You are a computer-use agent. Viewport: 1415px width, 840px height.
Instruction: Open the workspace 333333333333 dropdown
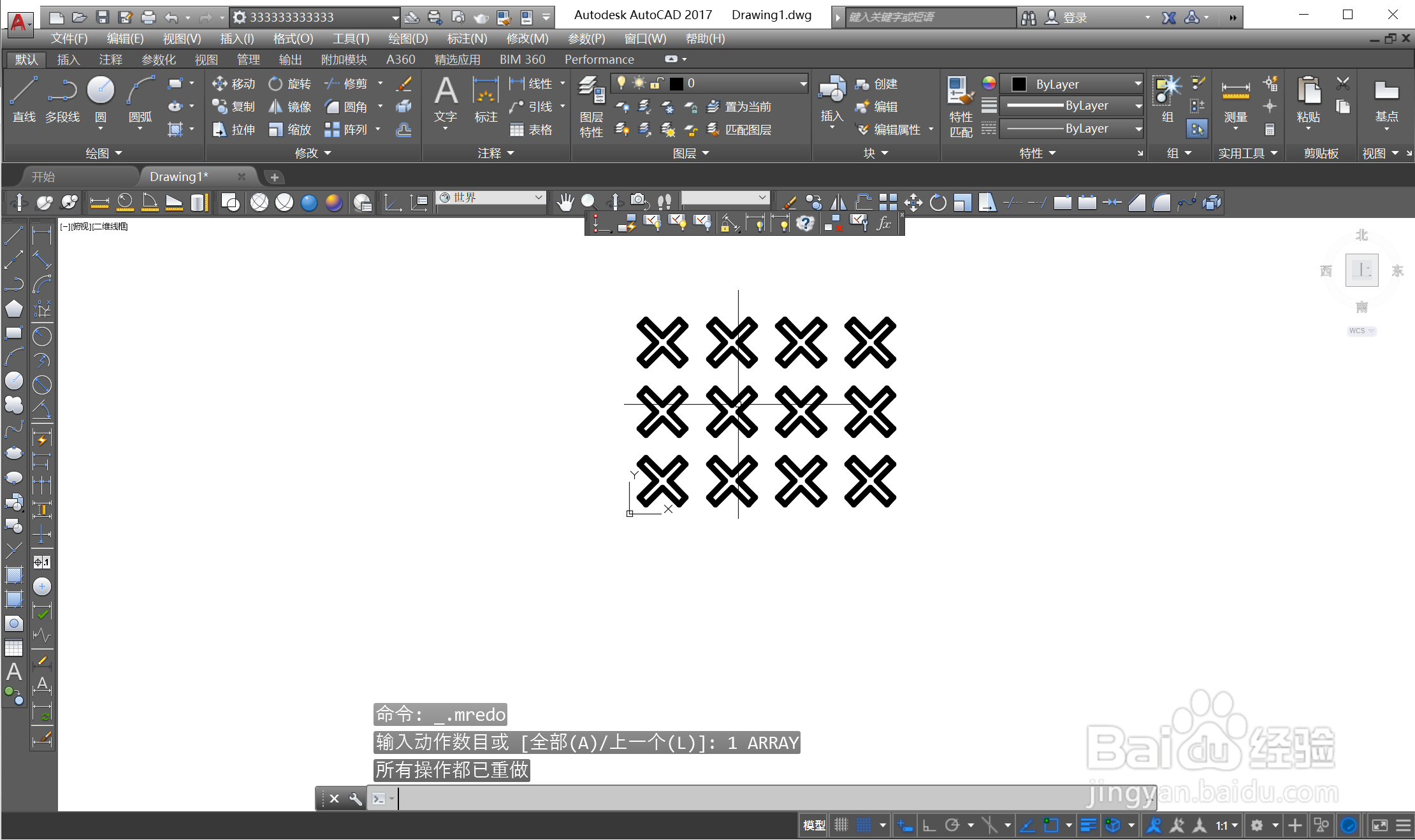(x=316, y=17)
